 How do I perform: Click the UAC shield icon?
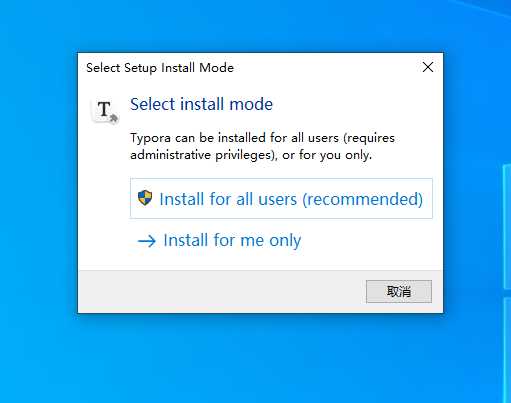(145, 198)
